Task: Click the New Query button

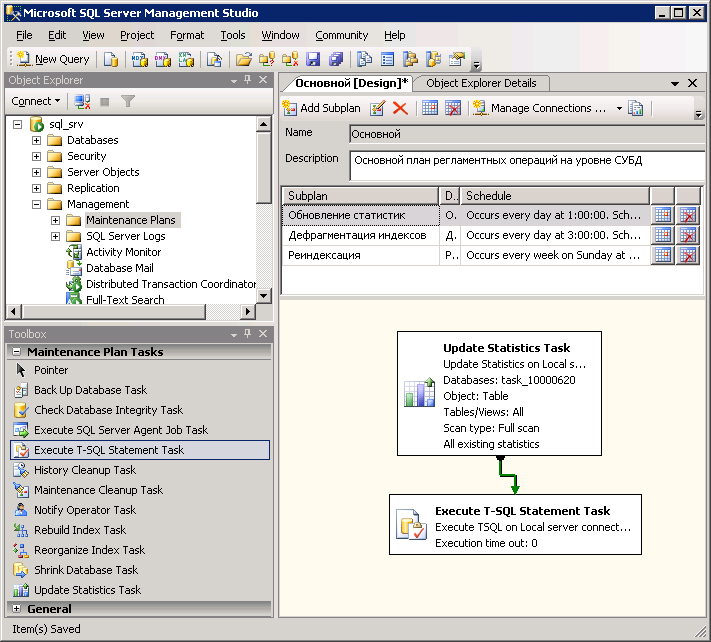Action: click(x=53, y=59)
